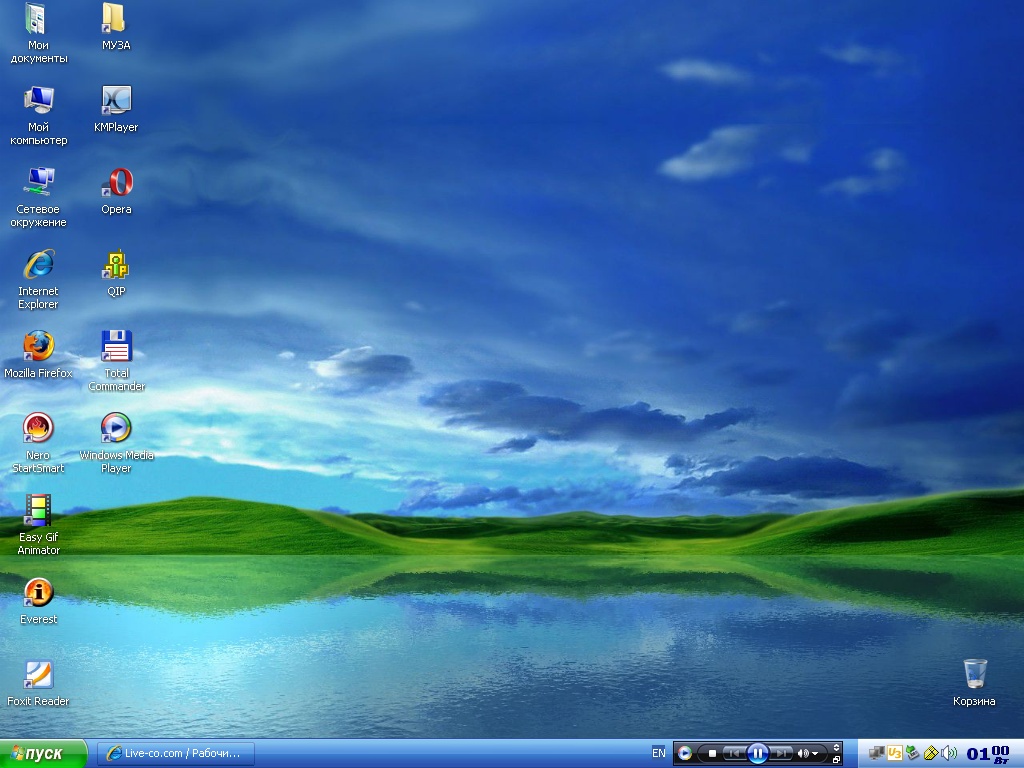The width and height of the screenshot is (1024, 768).
Task: Expand the media player volume dropdown
Action: [x=815, y=753]
